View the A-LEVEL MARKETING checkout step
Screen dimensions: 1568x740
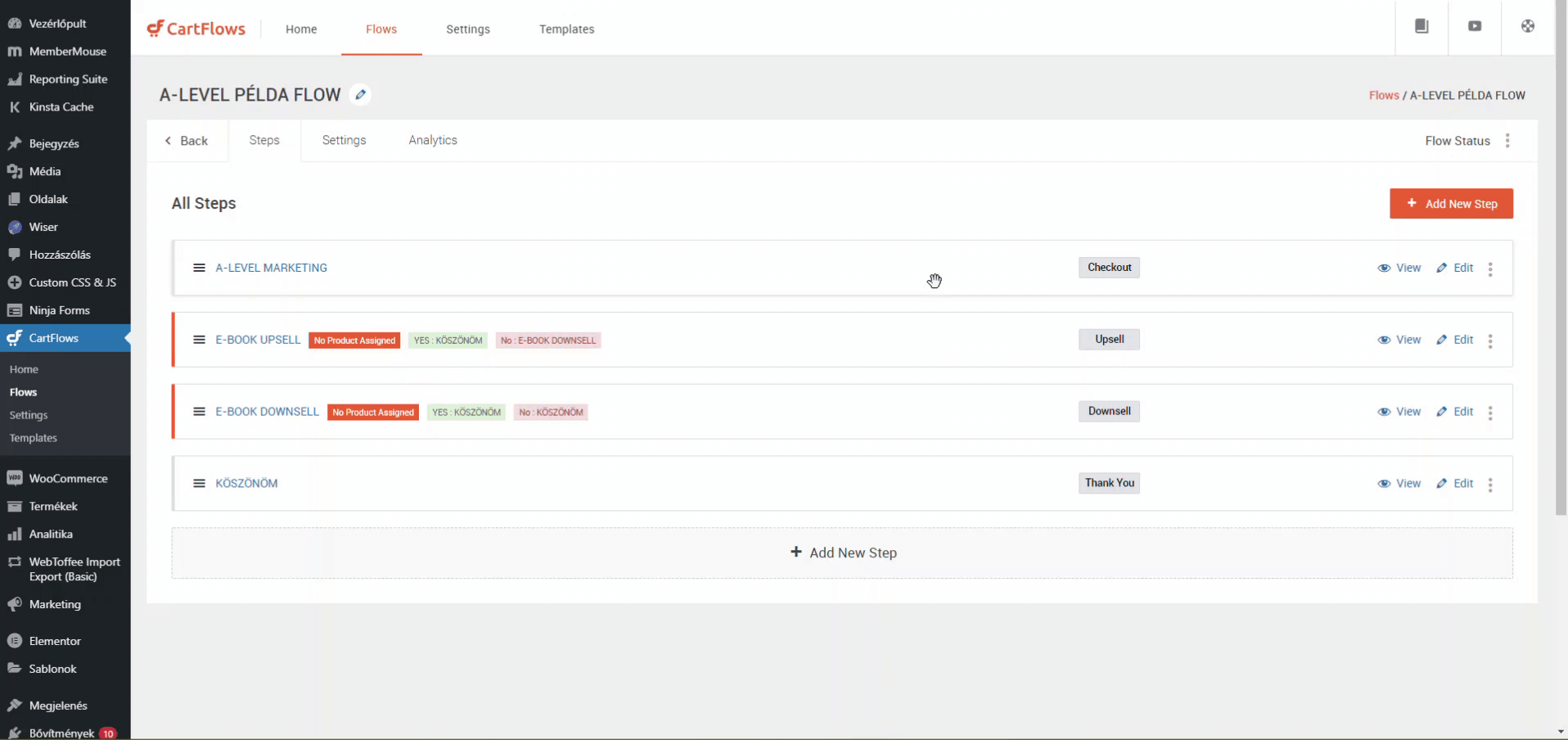(1399, 268)
